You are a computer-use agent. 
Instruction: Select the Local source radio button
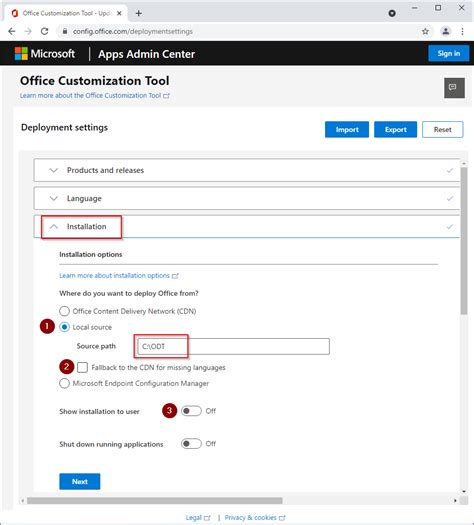[64, 327]
